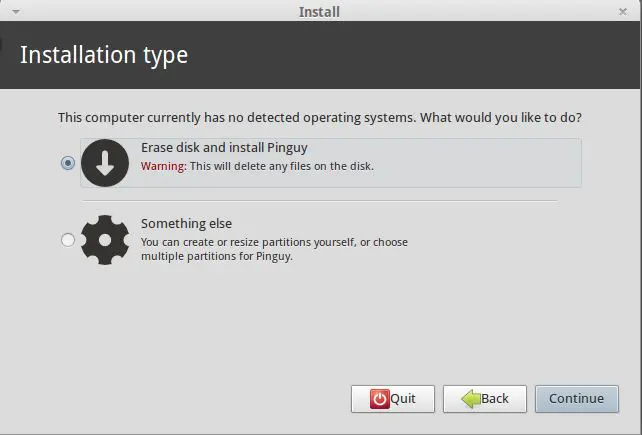
Task: Select the Erase disk radio button
Action: click(68, 163)
